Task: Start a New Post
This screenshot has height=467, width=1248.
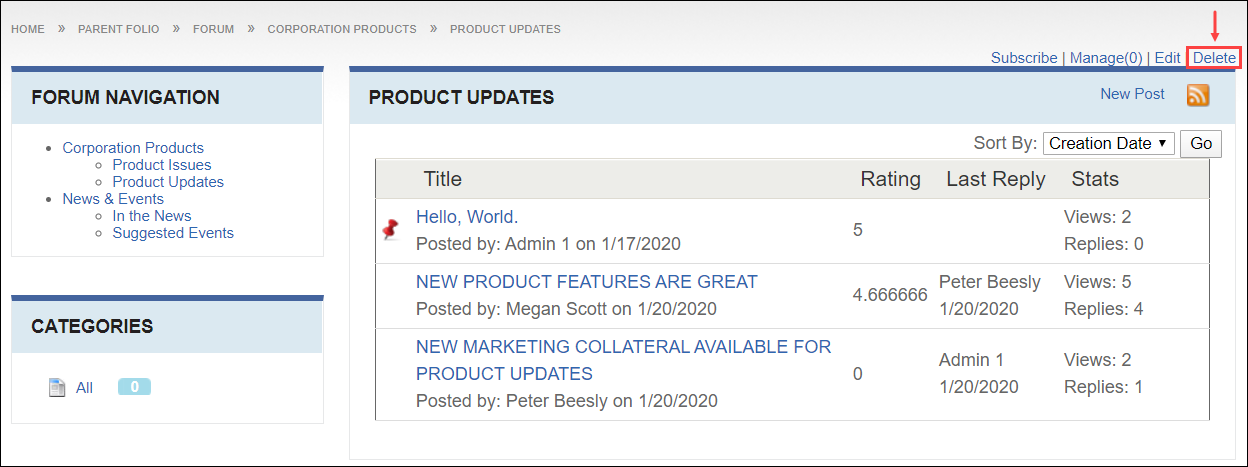Action: coord(1132,94)
